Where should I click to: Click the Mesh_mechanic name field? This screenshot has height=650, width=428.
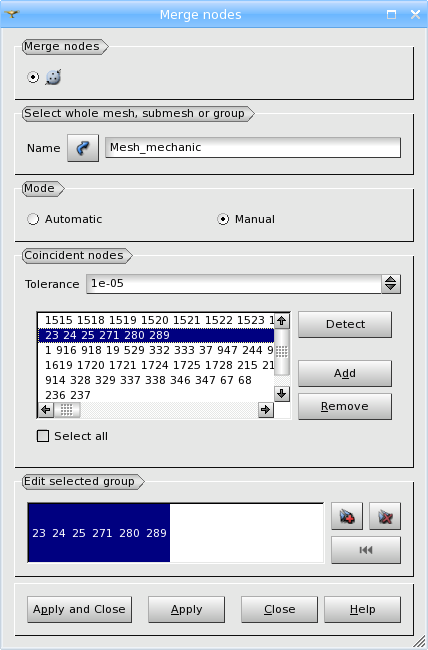[253, 148]
